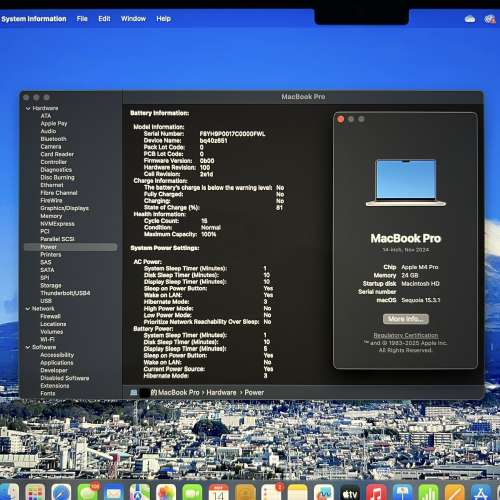Open the Mail app in the Dock

(113, 492)
